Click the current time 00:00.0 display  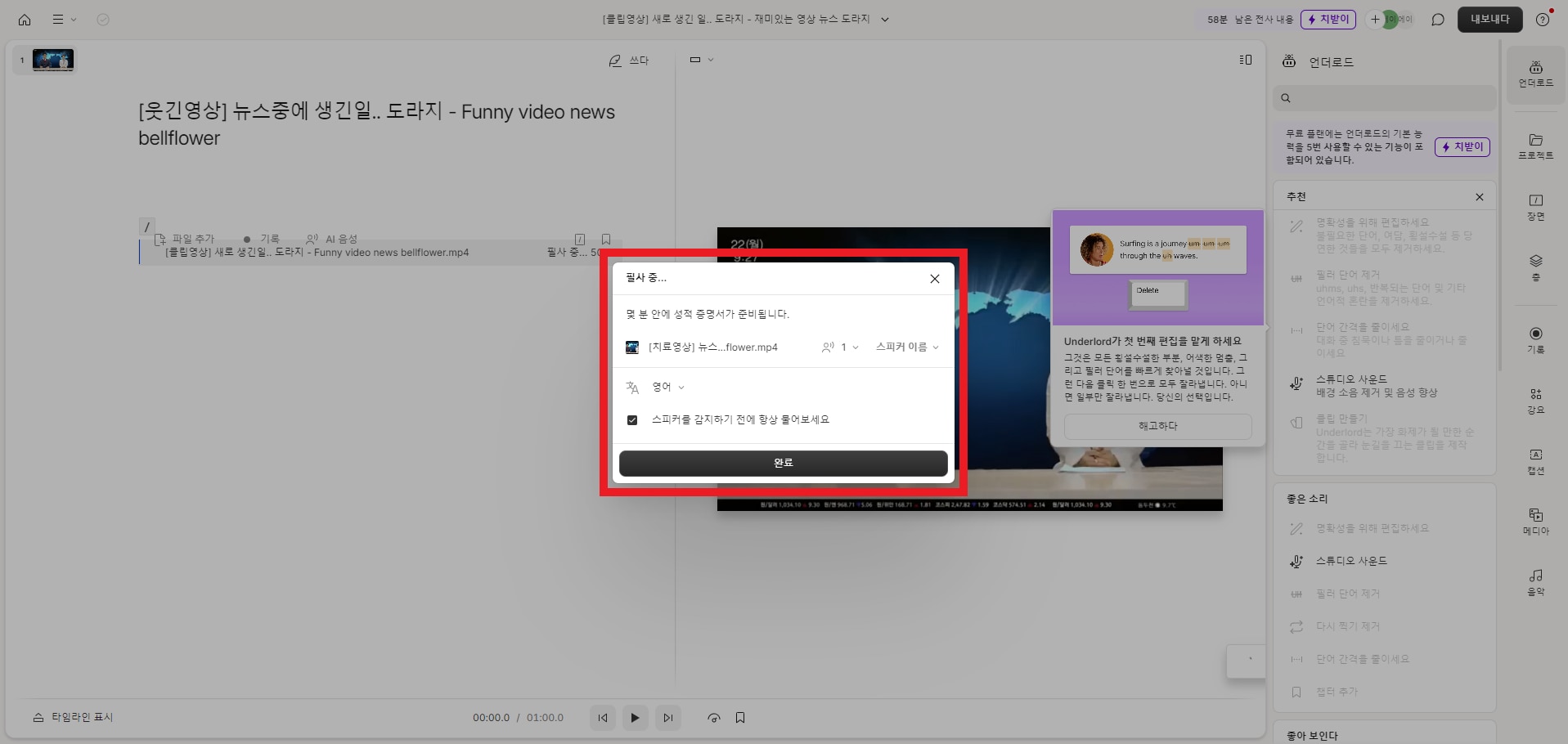(x=491, y=718)
